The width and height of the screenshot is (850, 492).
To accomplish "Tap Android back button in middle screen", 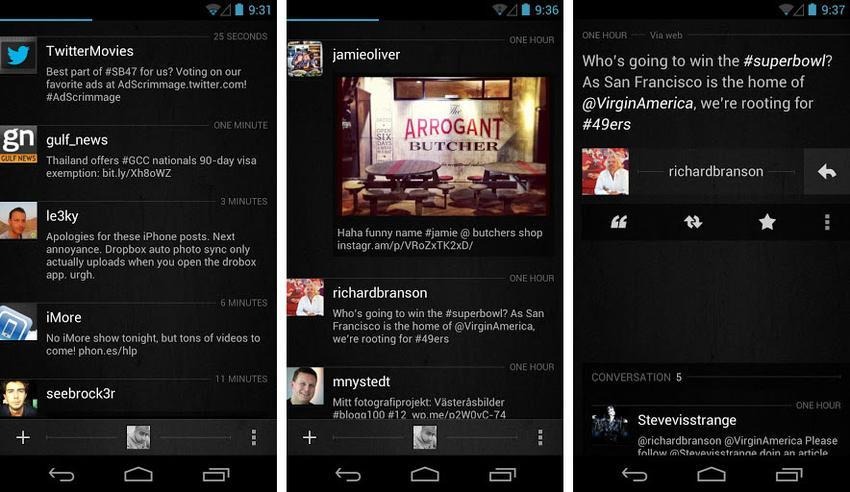I will pos(348,475).
